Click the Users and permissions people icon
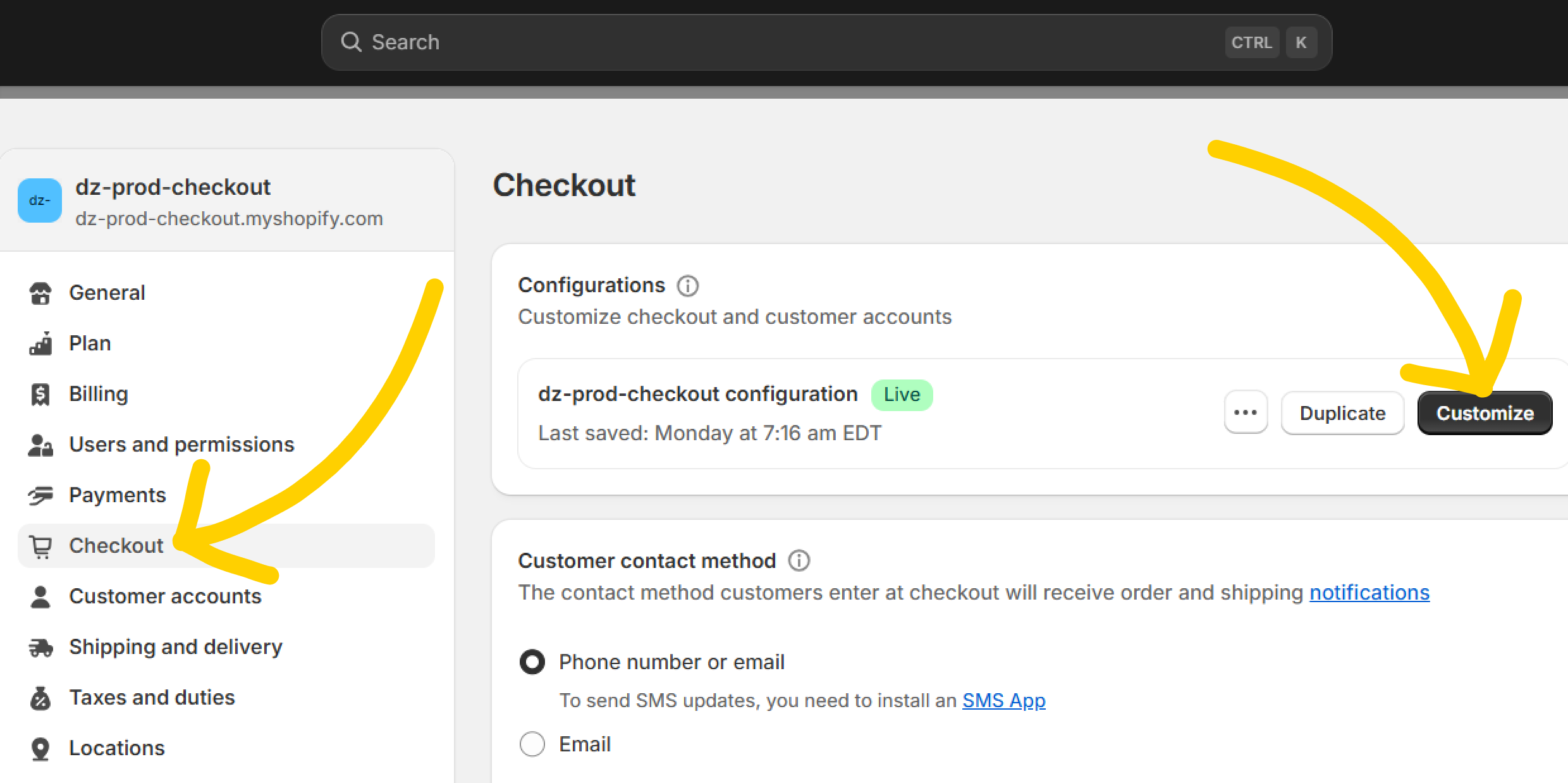1568x783 pixels. 40,445
